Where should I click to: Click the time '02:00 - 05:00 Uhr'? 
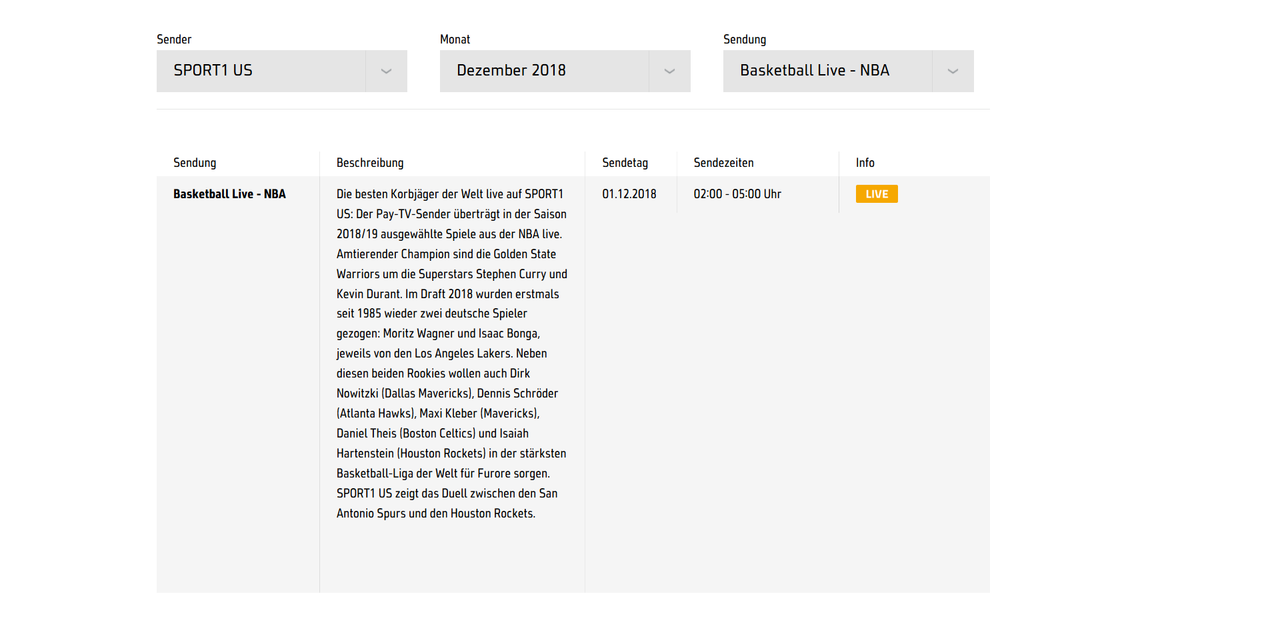tap(738, 194)
